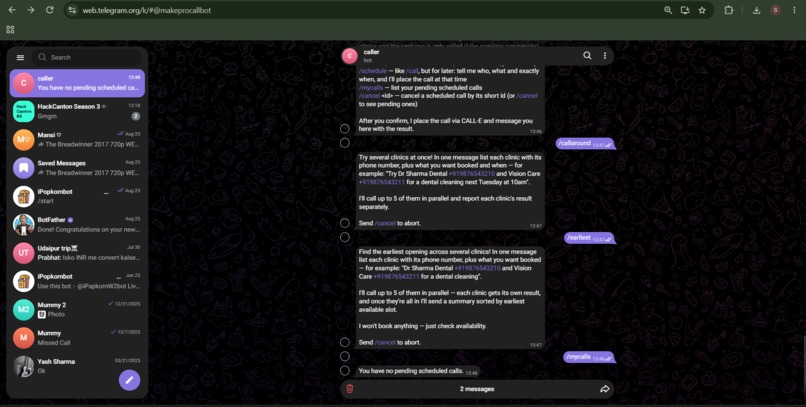
Task: Delete selected messages with the trash icon
Action: (350, 389)
